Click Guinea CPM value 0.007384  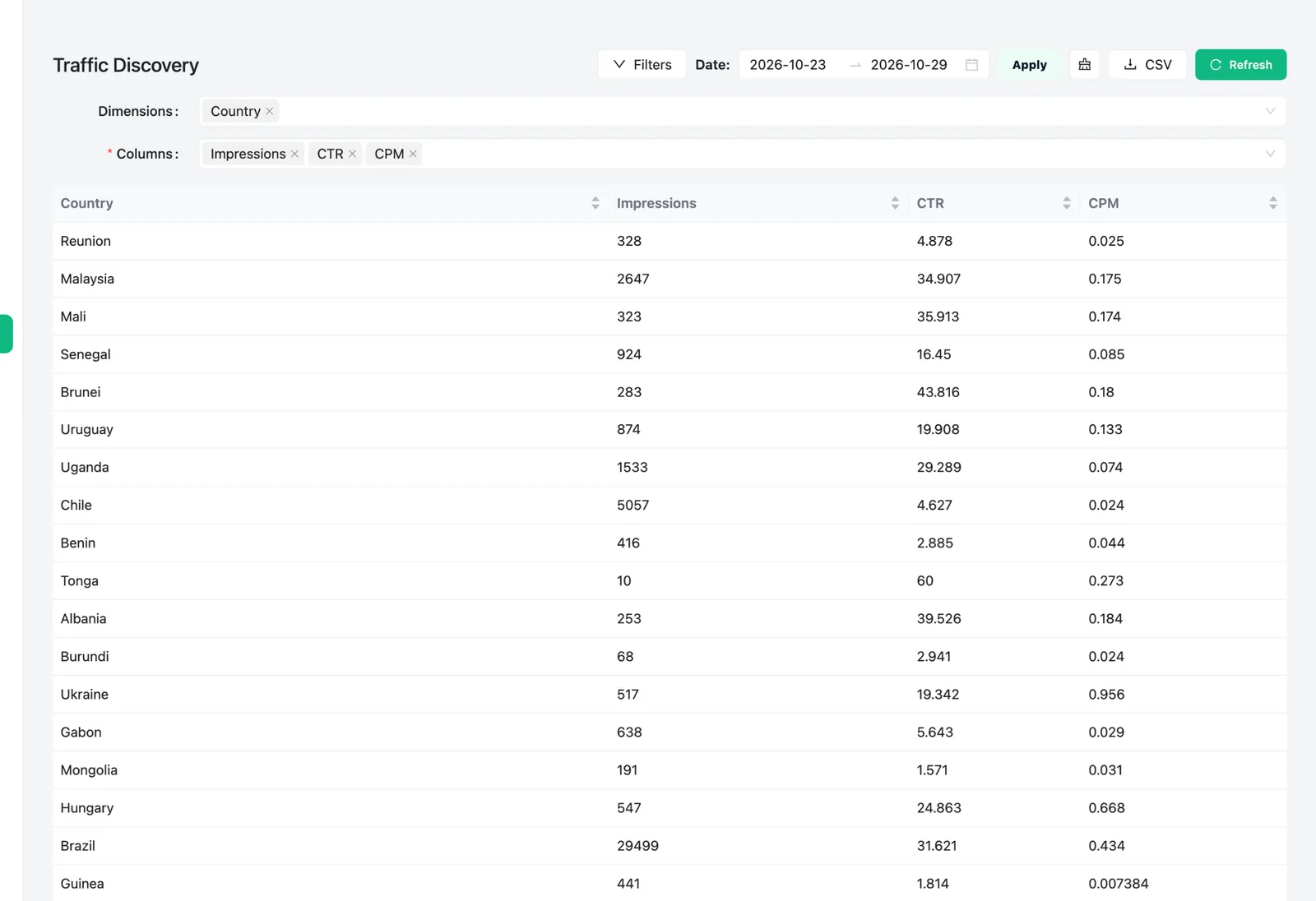[x=1119, y=884]
